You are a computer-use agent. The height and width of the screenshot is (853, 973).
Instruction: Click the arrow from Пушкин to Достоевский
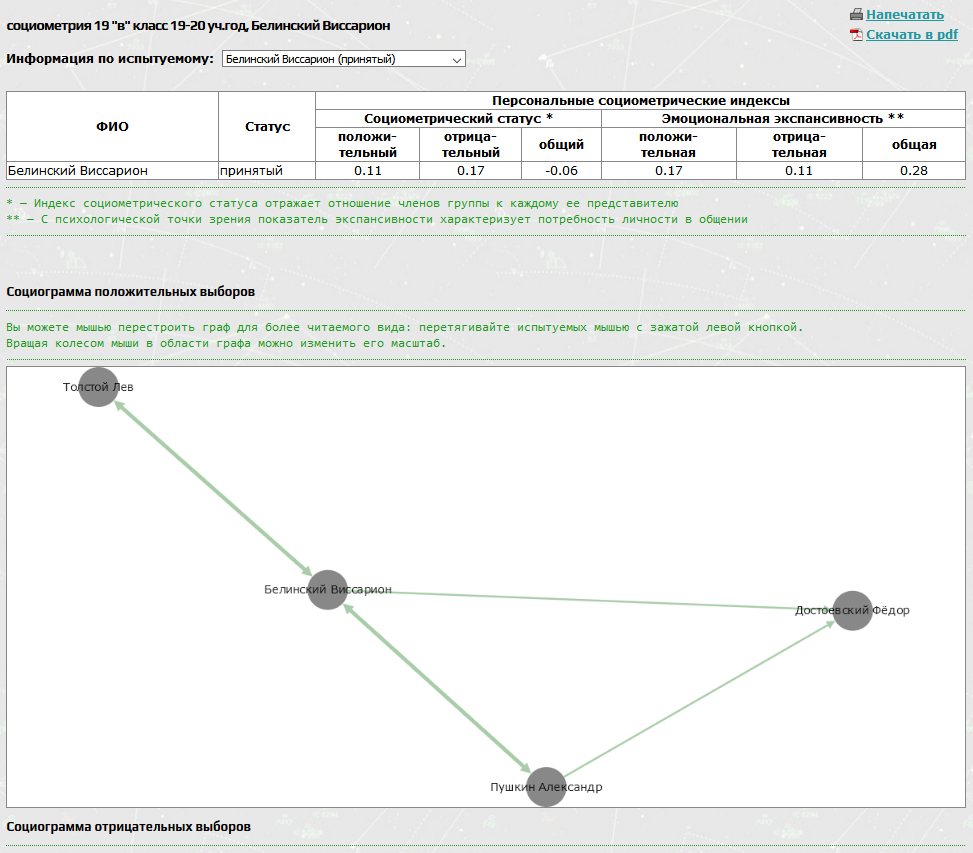[700, 698]
